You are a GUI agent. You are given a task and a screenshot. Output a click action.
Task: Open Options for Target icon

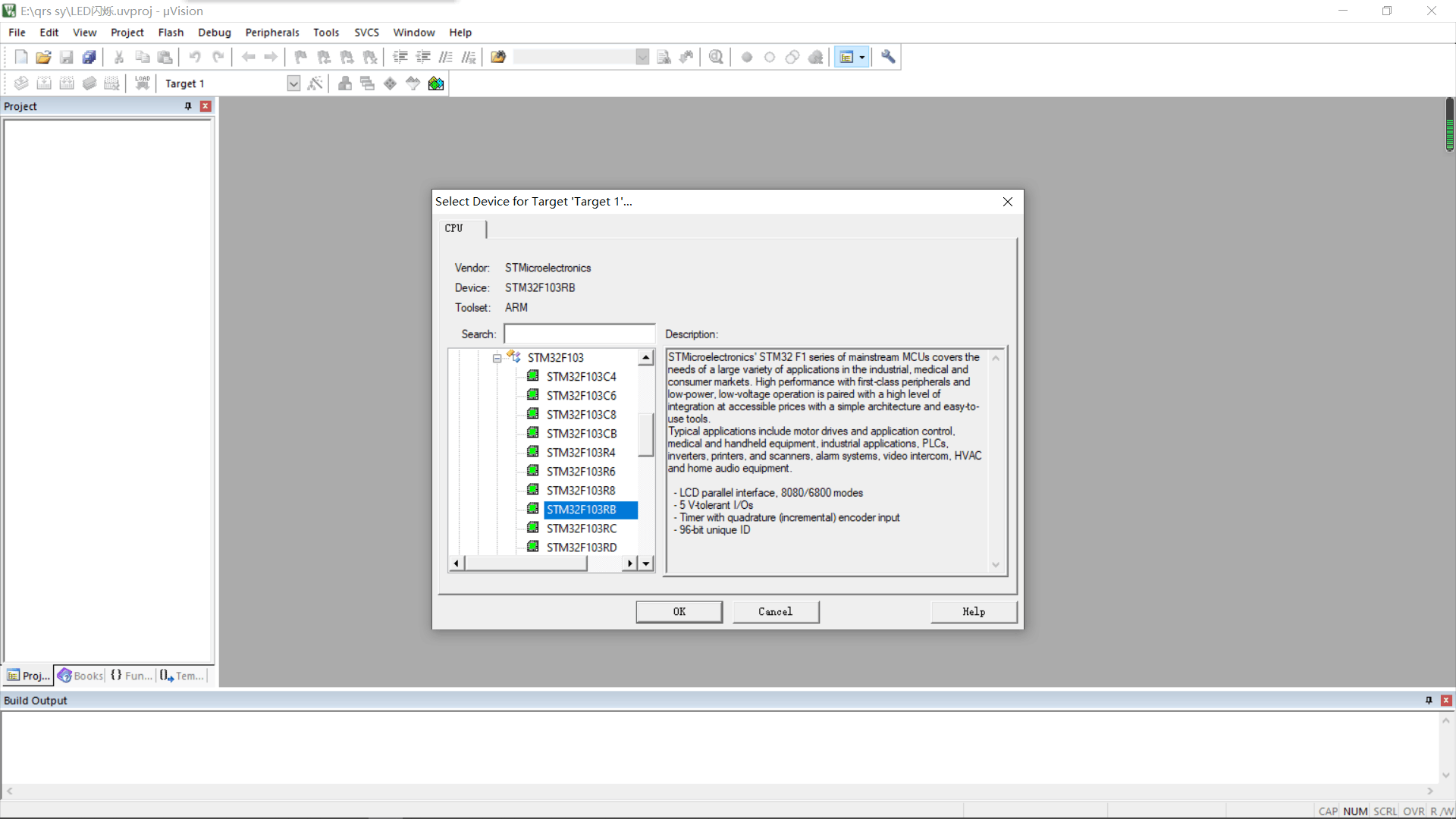pos(315,83)
